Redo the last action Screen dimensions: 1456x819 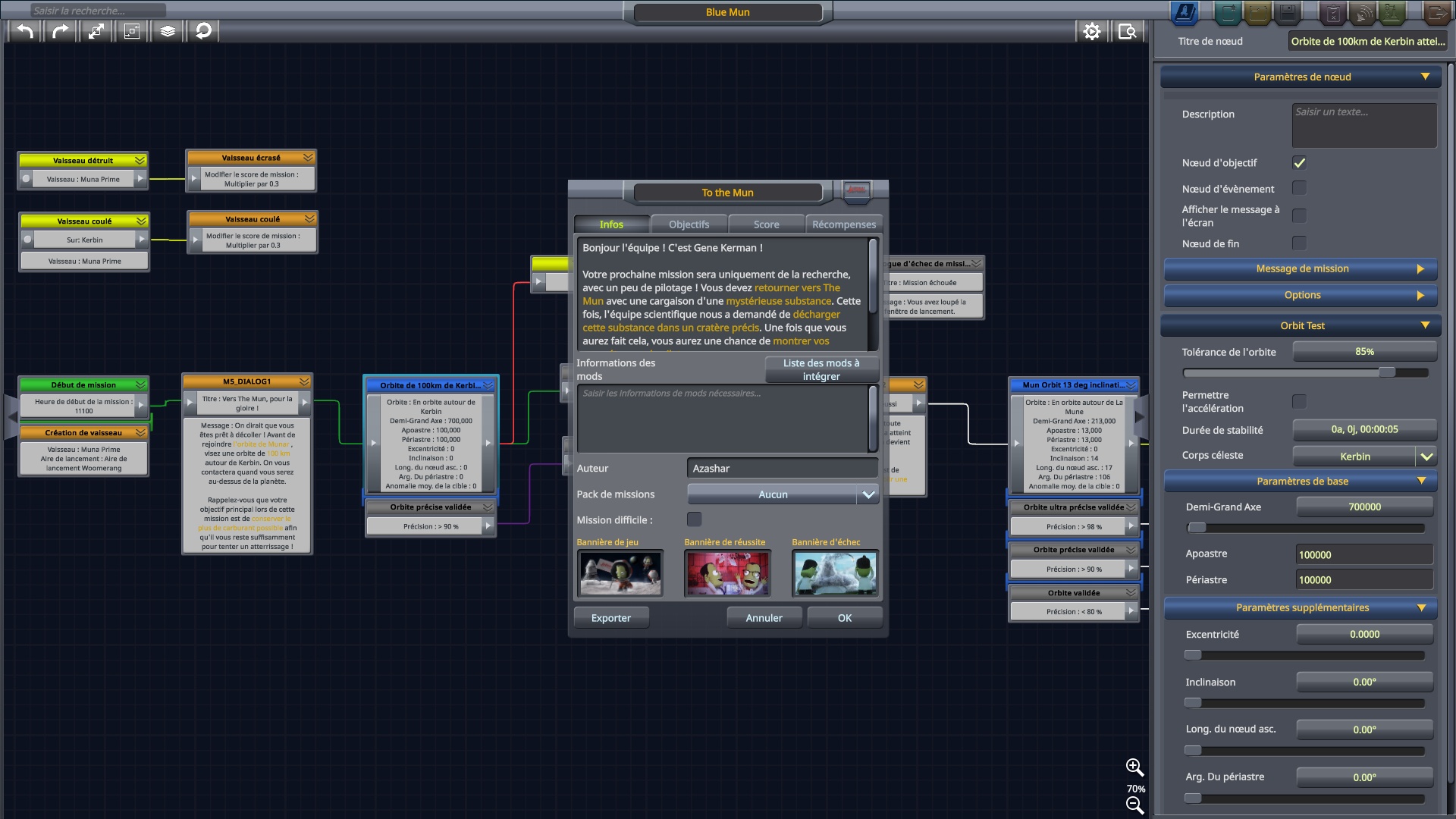60,31
